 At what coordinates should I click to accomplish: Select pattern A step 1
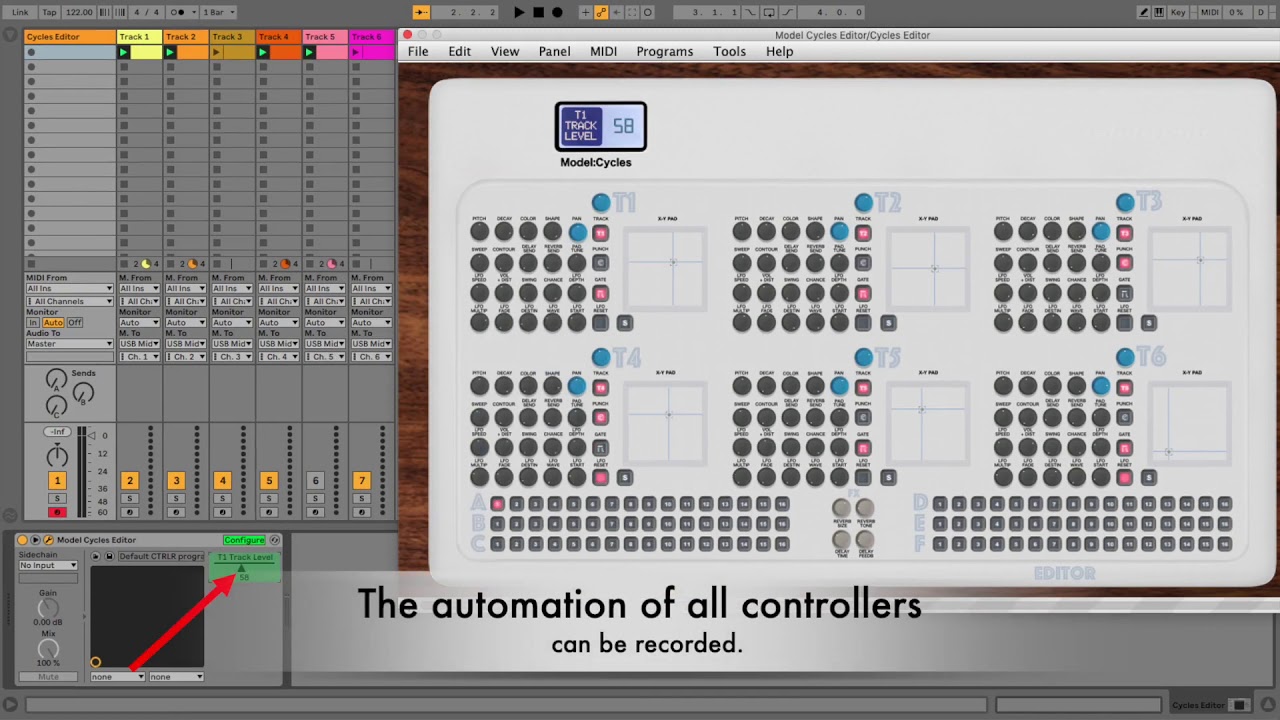497,504
